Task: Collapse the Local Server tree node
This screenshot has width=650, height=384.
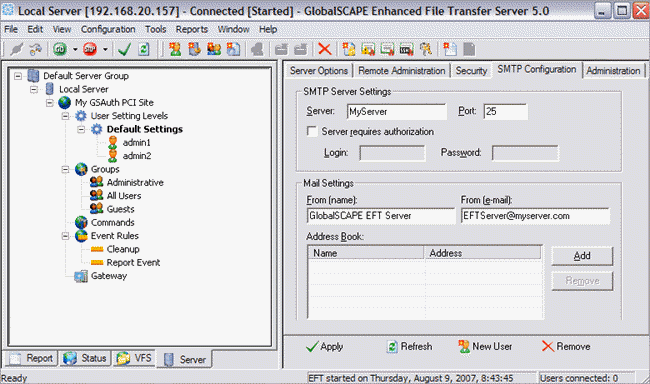Action: point(34,89)
